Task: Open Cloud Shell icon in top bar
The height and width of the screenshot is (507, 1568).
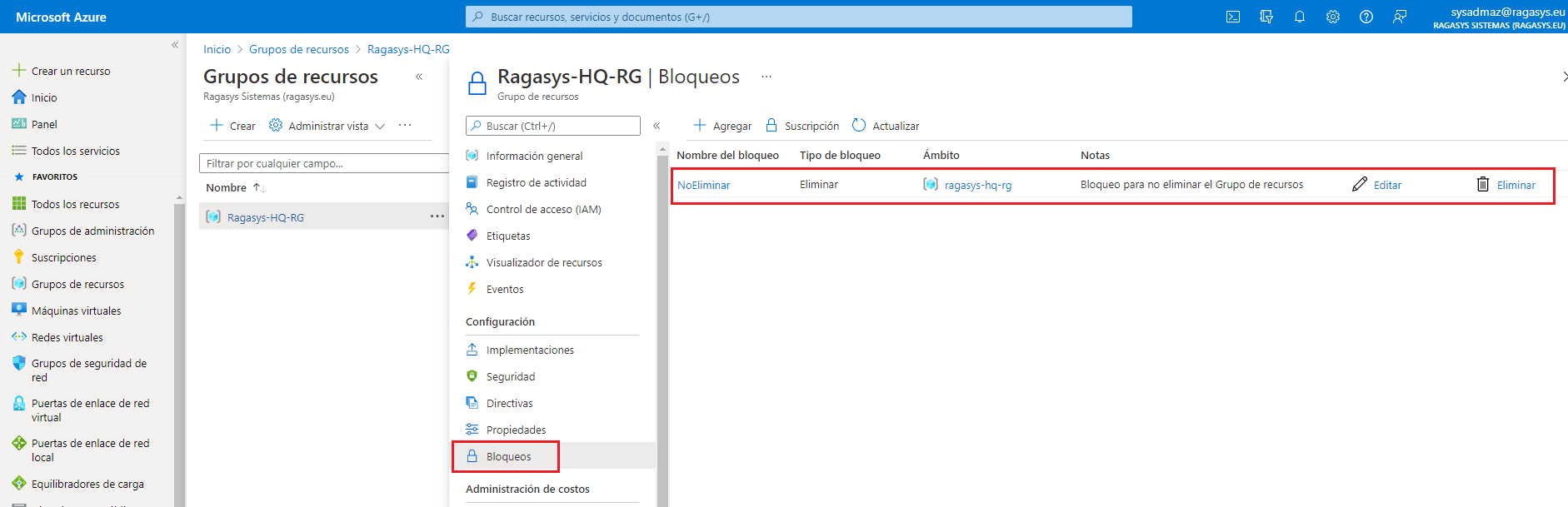Action: [x=1233, y=17]
